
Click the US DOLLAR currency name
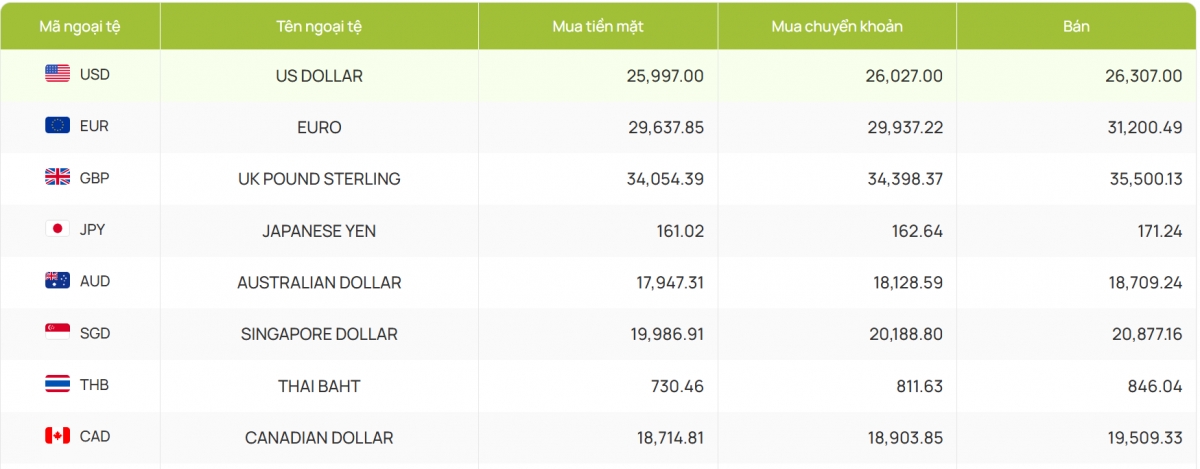click(x=319, y=76)
